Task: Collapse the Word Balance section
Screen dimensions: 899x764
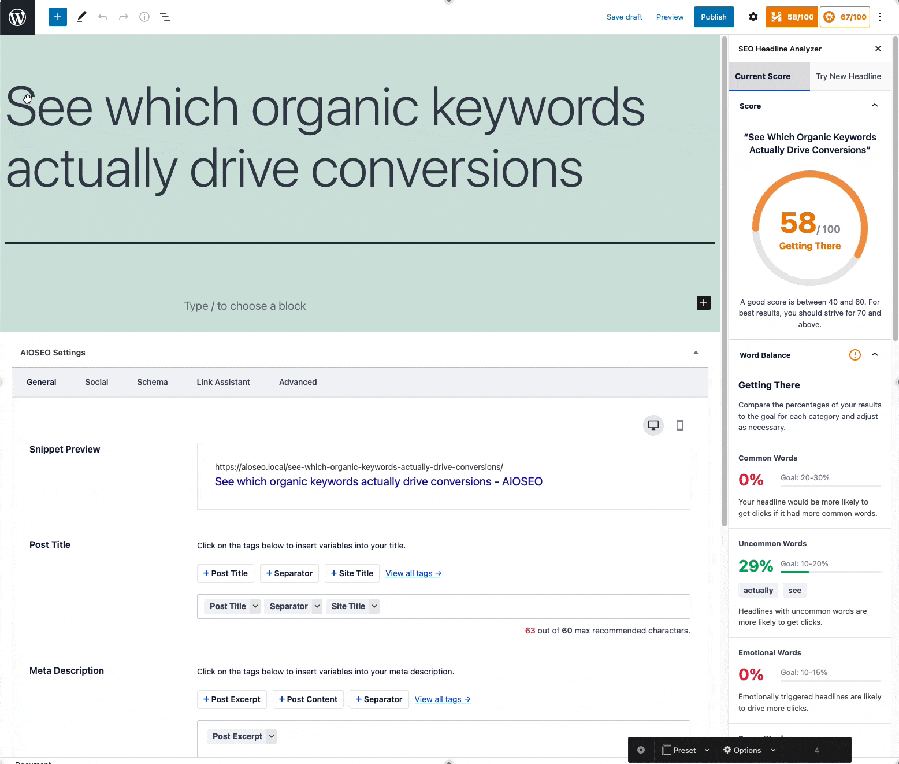Action: [x=874, y=355]
